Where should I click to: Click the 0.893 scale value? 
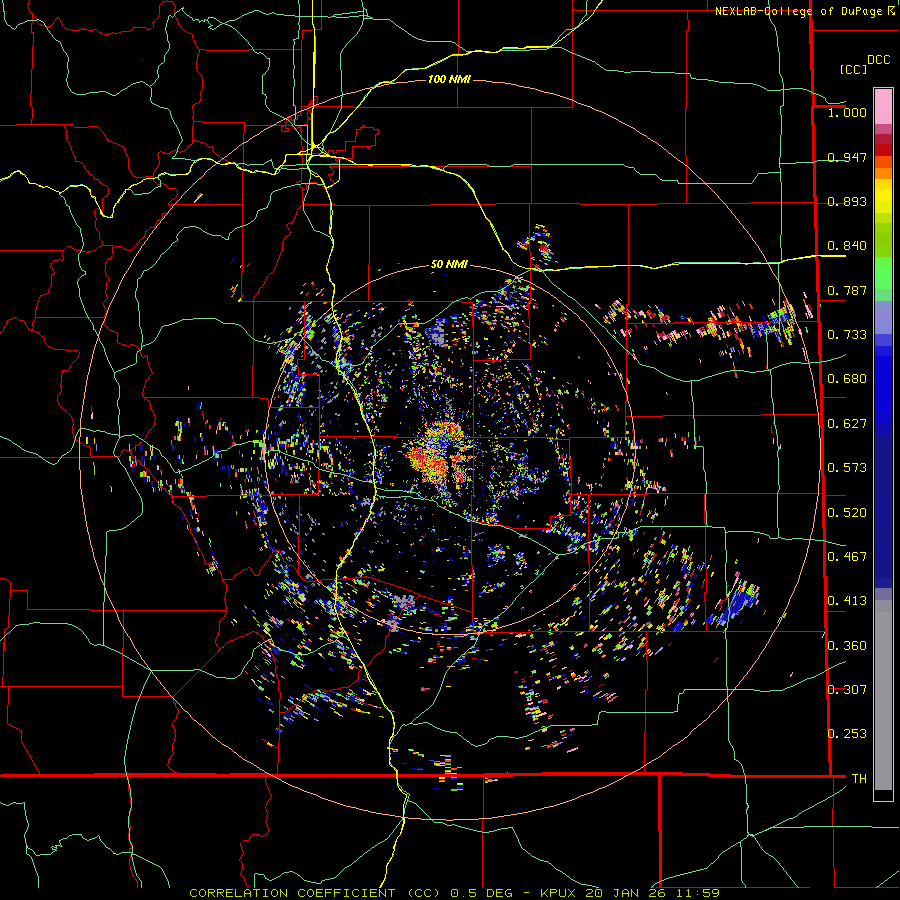click(847, 201)
